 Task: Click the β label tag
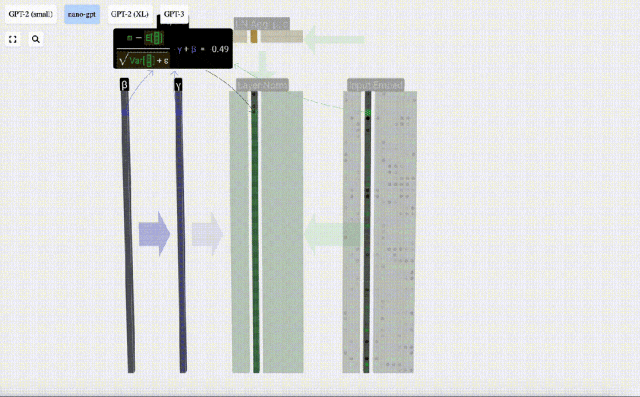[124, 85]
